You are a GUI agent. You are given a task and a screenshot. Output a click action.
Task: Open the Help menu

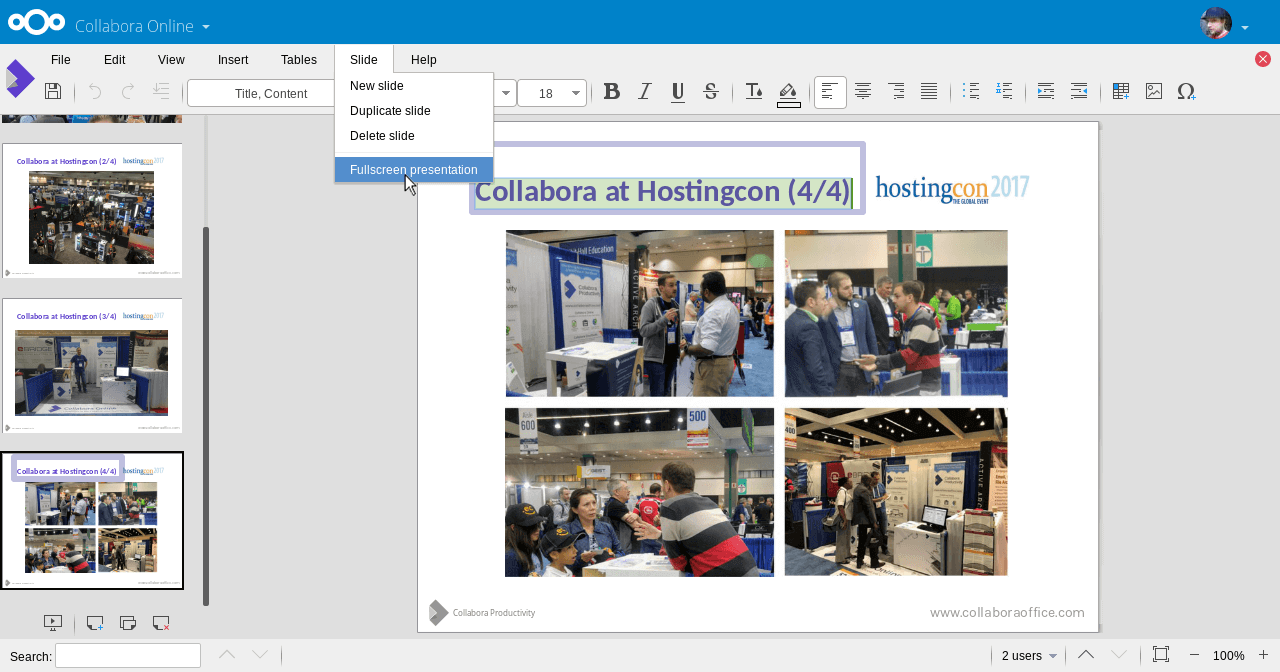424,60
